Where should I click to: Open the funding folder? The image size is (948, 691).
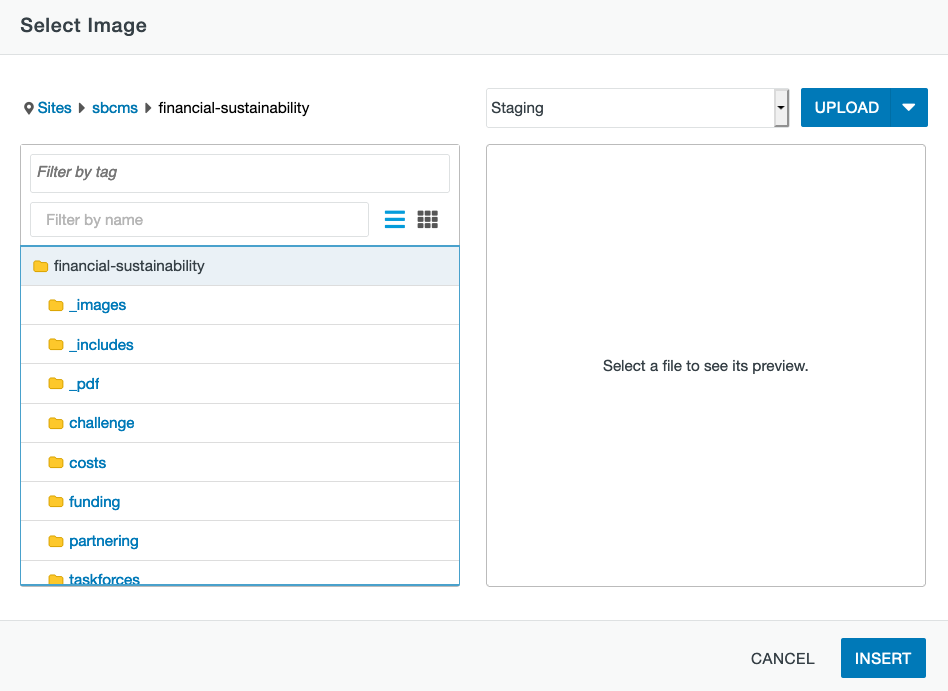tap(94, 501)
